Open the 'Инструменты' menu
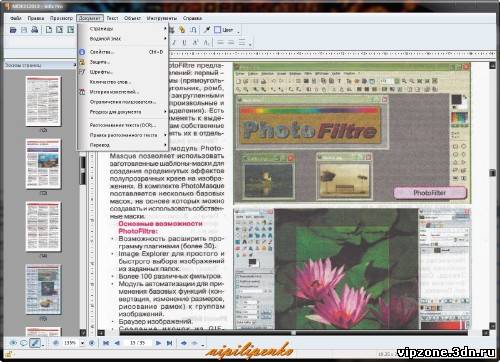 162,18
